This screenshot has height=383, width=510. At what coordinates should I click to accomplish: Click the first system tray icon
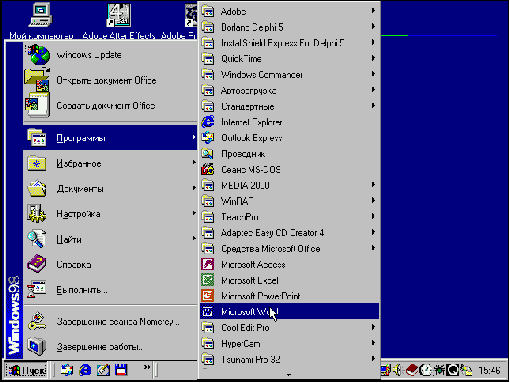(385, 370)
